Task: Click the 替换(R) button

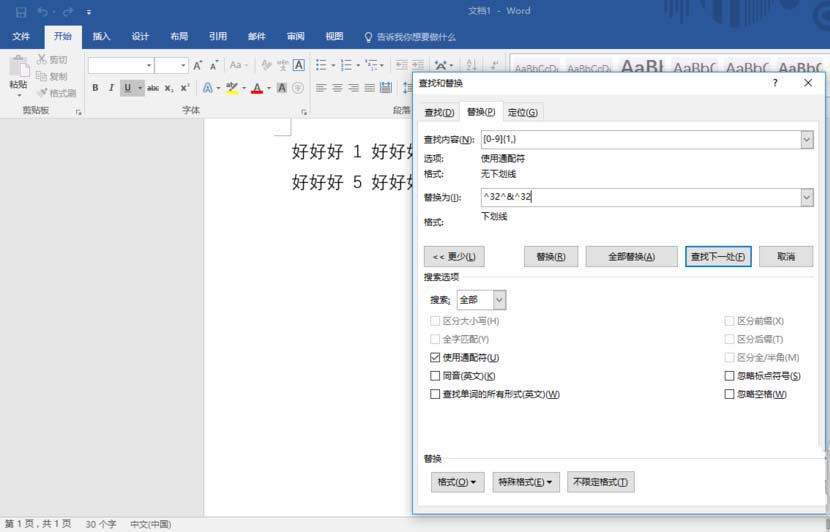Action: pos(551,257)
